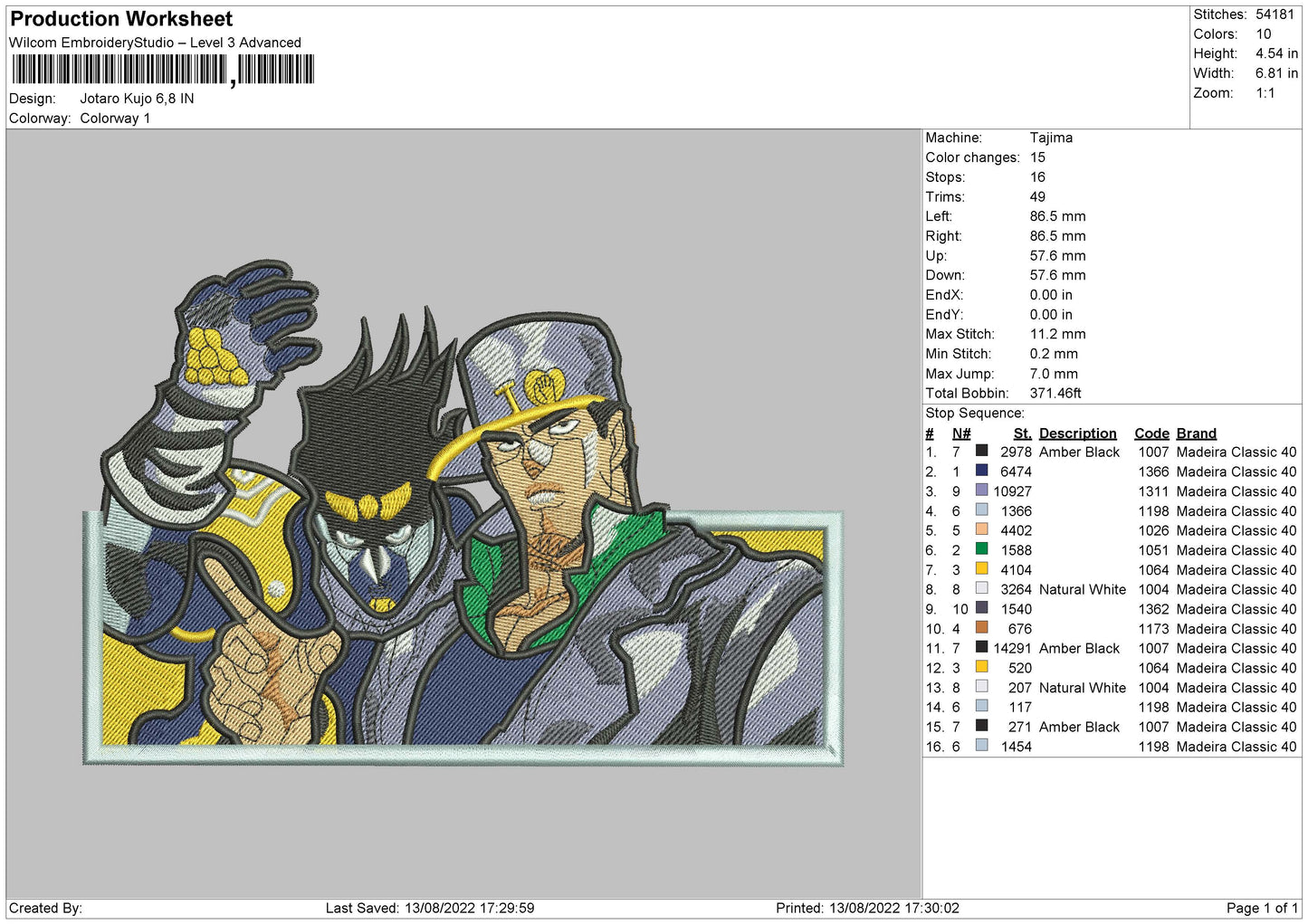This screenshot has width=1308, height=924.
Task: Click the 'Description' column header
Action: pyautogui.click(x=1077, y=433)
